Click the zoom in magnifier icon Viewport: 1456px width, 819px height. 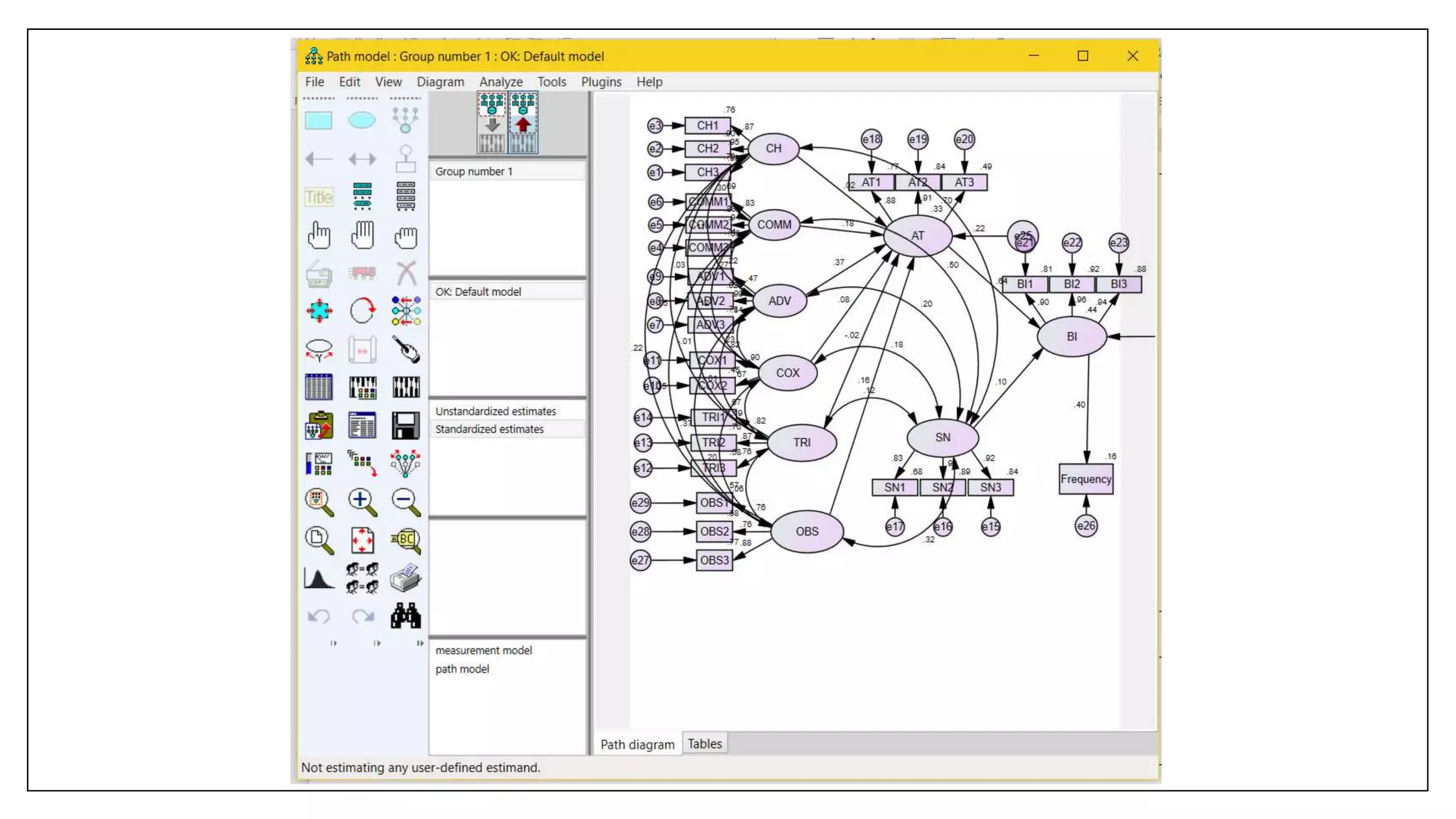pos(363,502)
